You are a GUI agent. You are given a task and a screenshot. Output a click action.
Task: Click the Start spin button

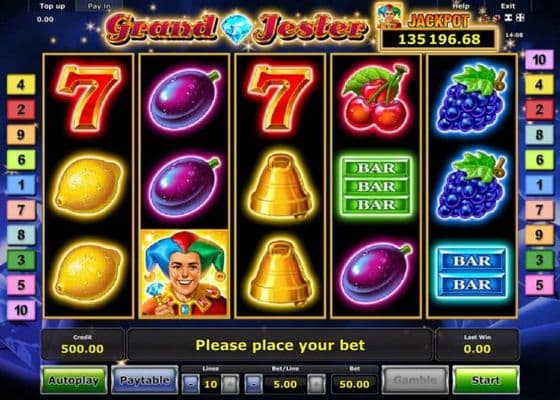point(486,380)
